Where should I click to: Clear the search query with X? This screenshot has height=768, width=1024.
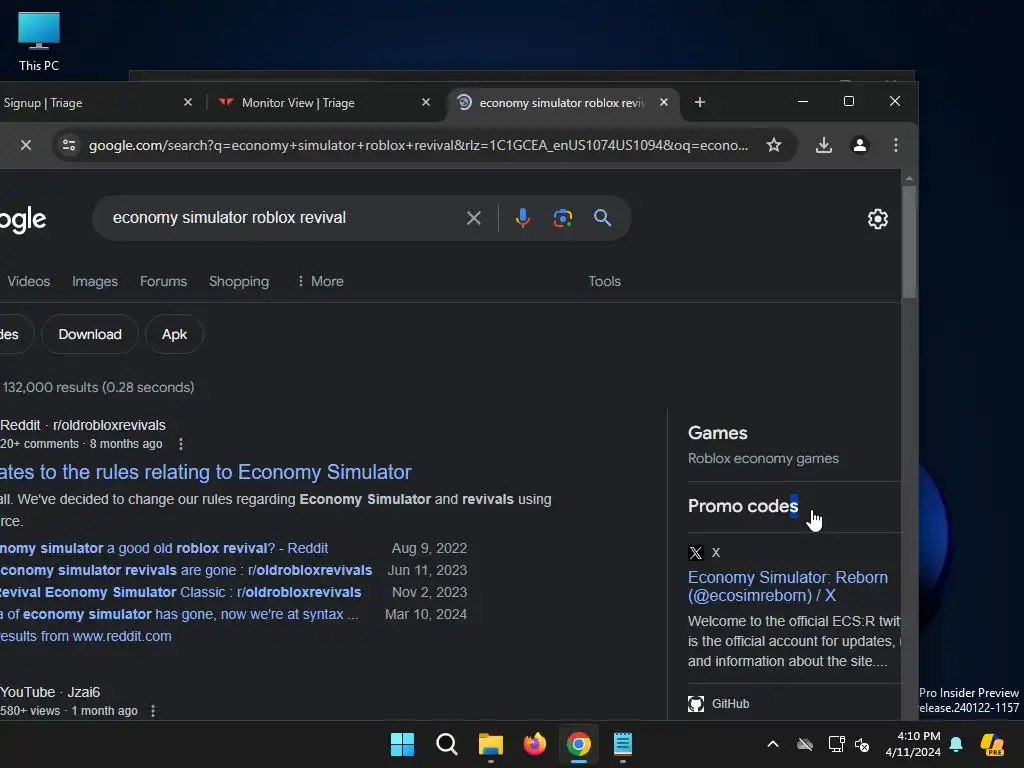click(473, 218)
